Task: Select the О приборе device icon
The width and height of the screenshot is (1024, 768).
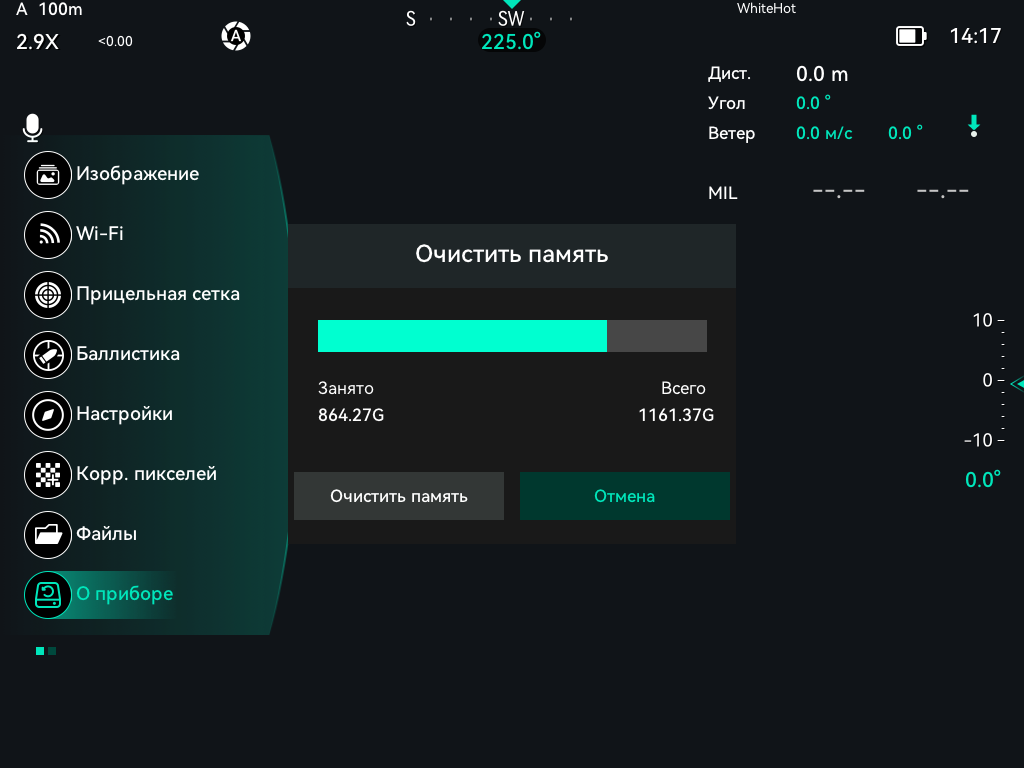Action: pyautogui.click(x=48, y=595)
